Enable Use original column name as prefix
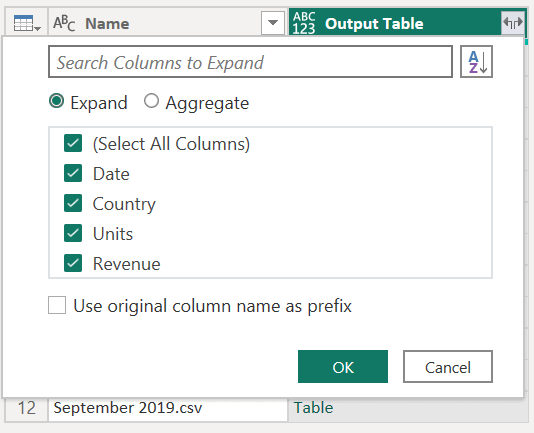Screen dimensions: 534x433 point(57,305)
